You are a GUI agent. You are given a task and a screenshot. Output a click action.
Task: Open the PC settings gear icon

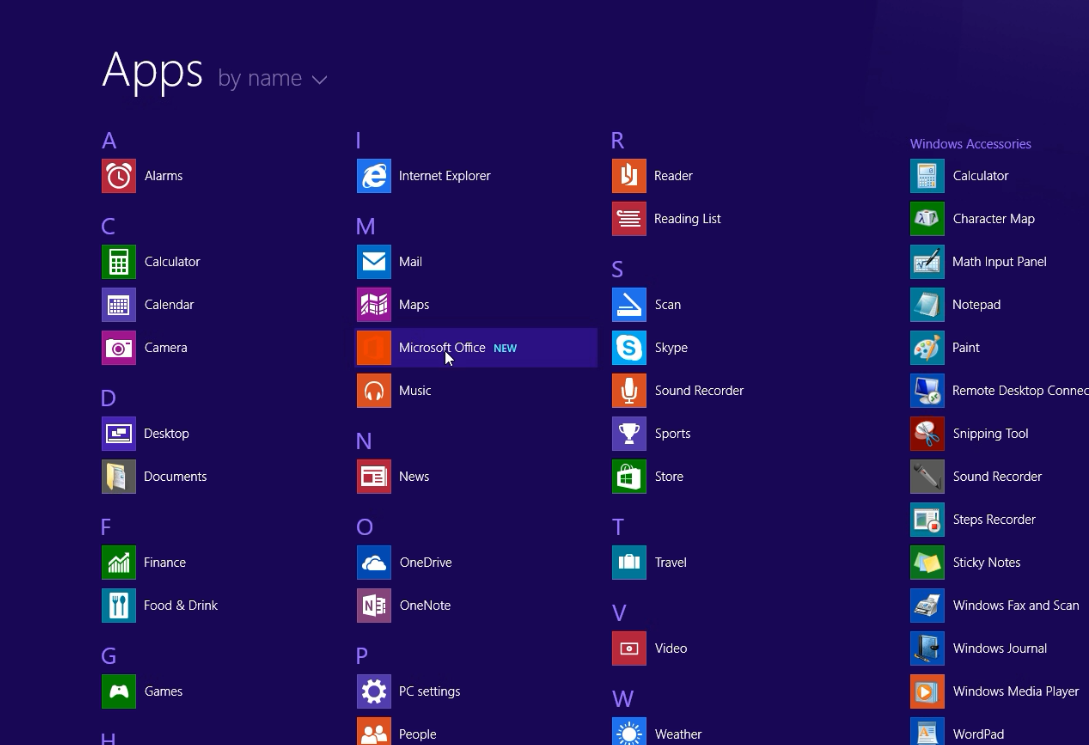[374, 692]
